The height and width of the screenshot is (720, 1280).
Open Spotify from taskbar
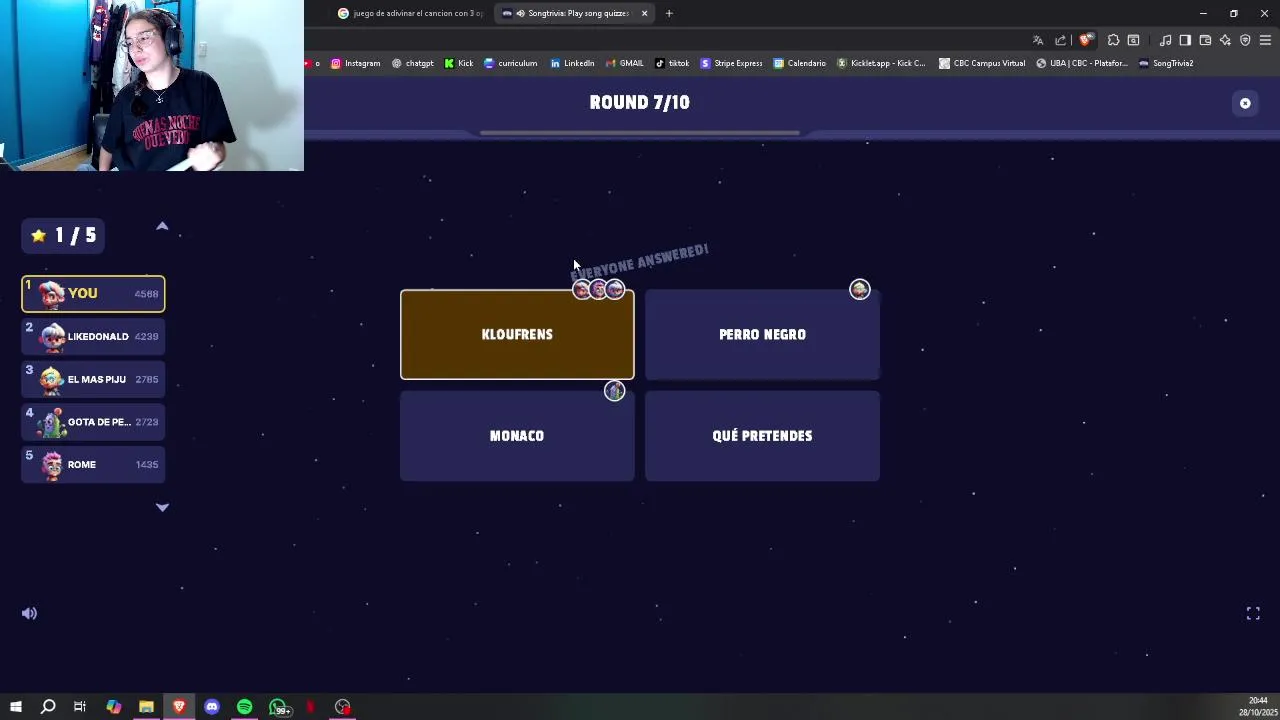244,707
